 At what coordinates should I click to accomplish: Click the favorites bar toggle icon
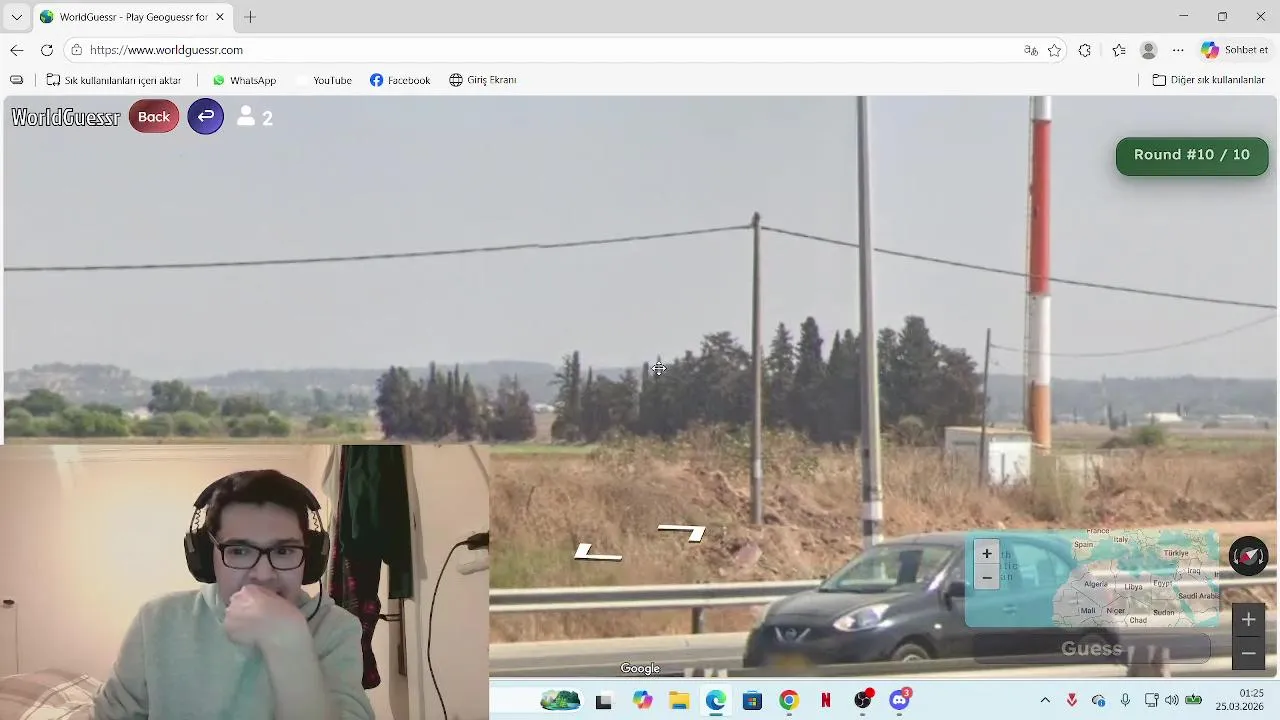(x=16, y=80)
